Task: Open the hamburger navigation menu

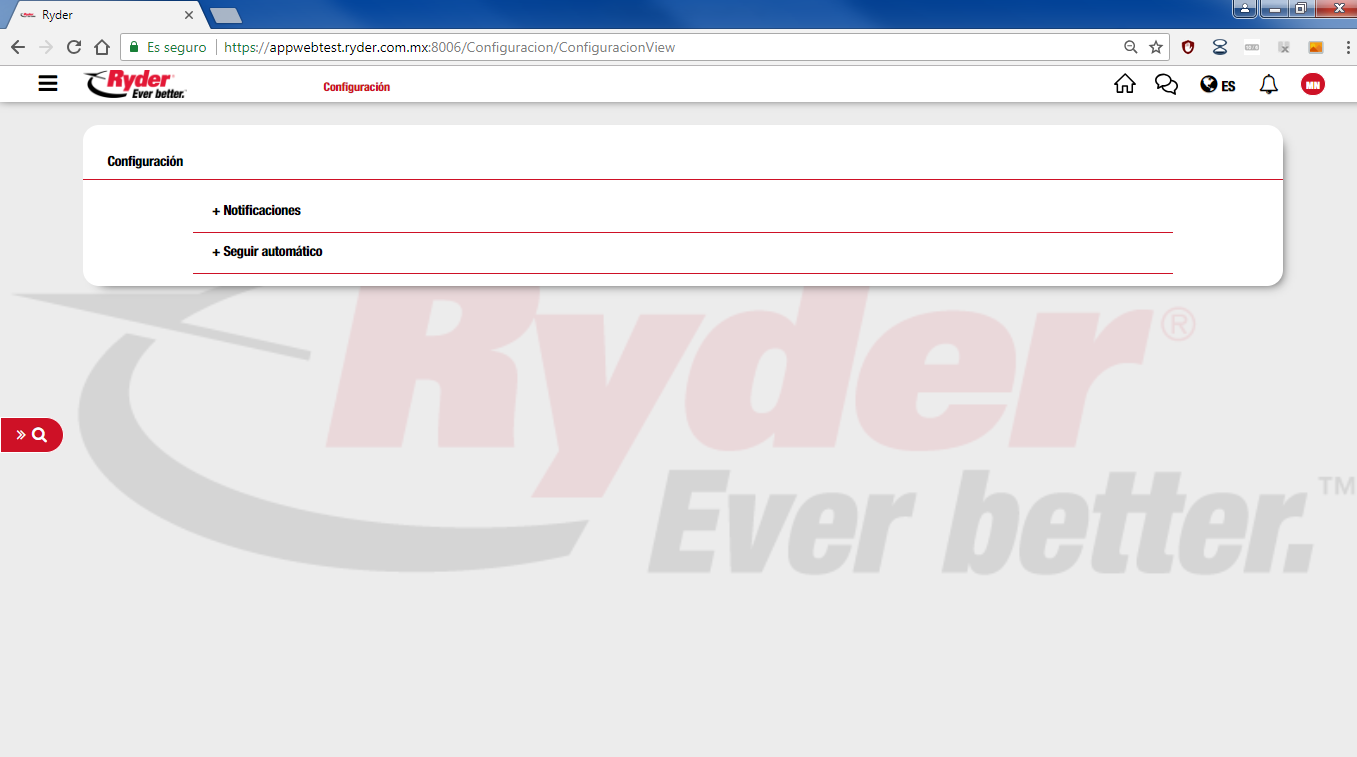Action: click(48, 84)
